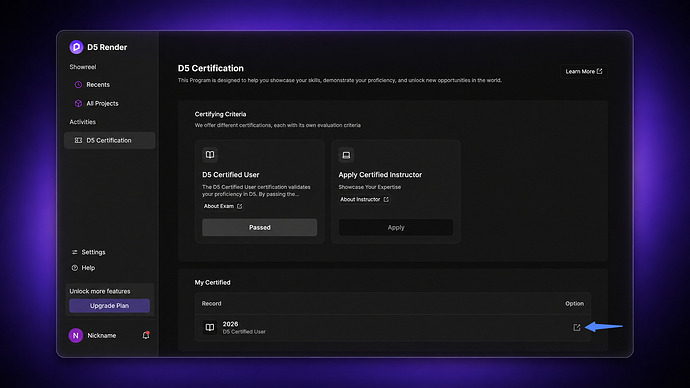Click the My Certified heading
690x388 pixels.
pyautogui.click(x=213, y=282)
